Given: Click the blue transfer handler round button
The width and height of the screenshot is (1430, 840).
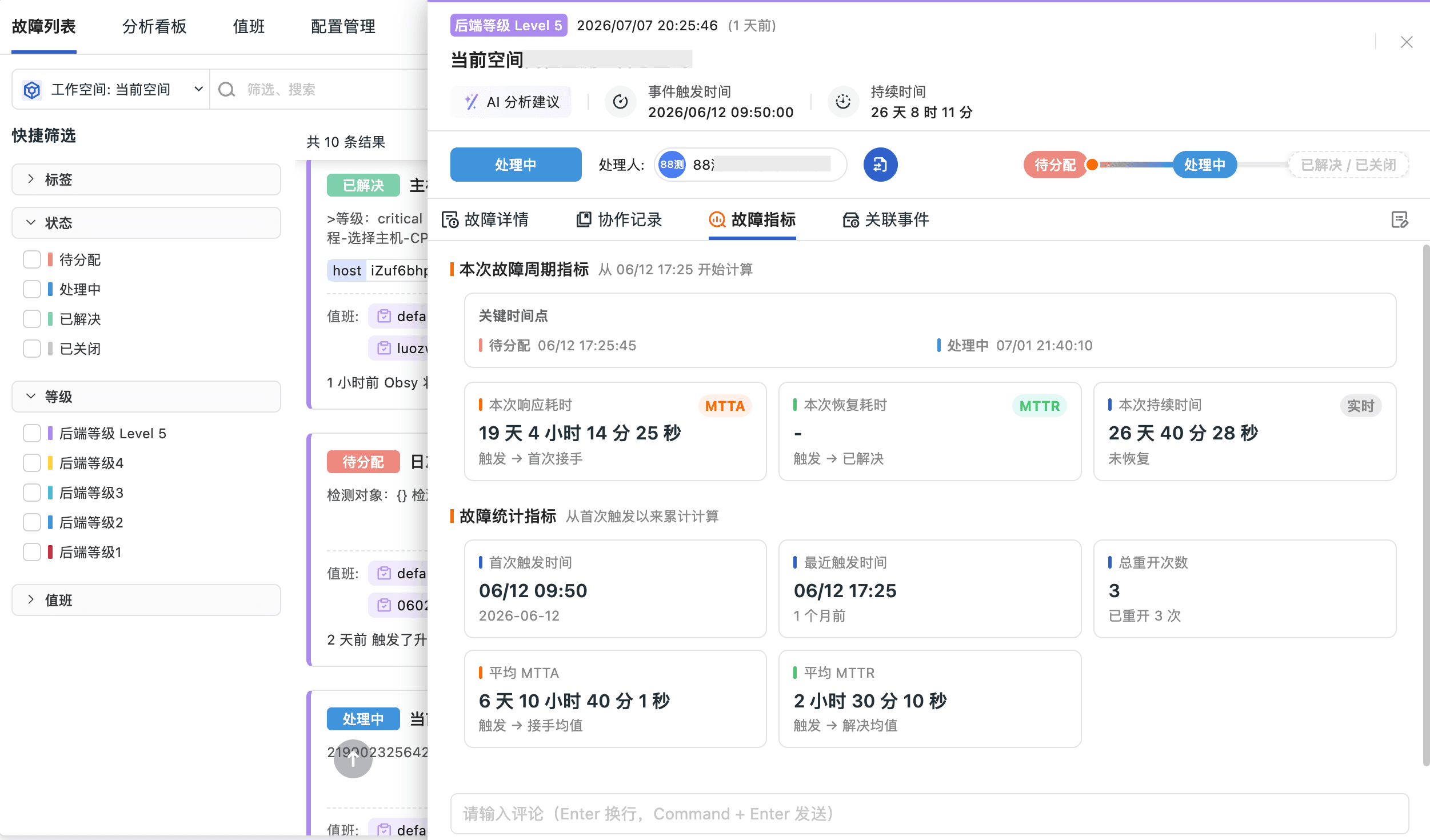Looking at the screenshot, I should coord(880,165).
